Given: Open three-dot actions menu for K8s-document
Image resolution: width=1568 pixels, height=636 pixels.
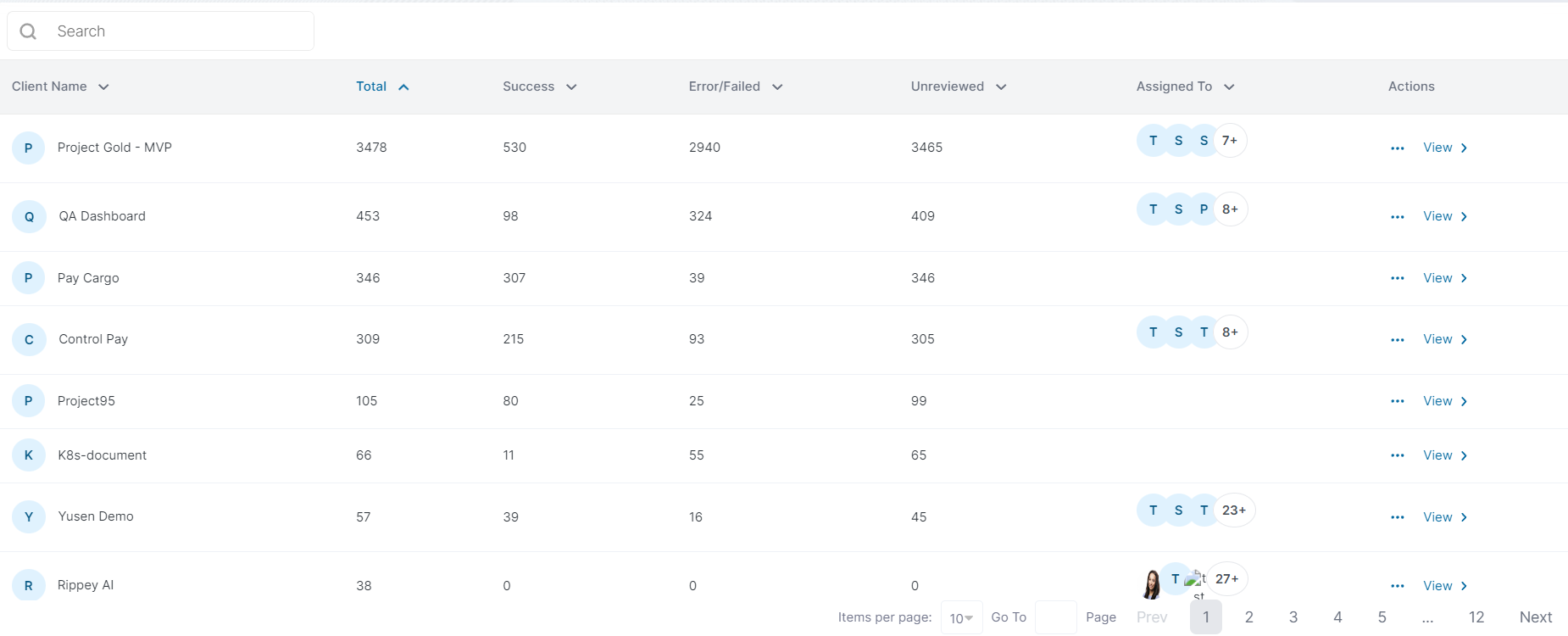Looking at the screenshot, I should click(1398, 455).
